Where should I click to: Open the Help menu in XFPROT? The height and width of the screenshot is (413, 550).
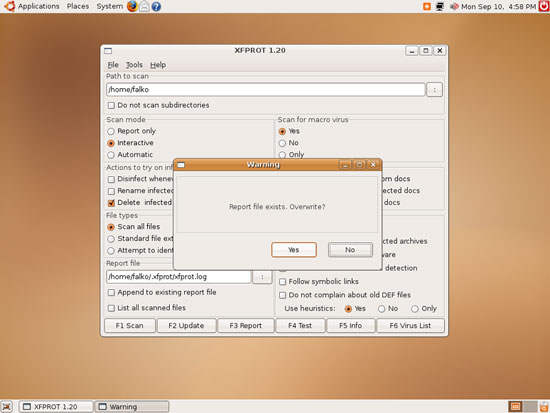[x=158, y=65]
